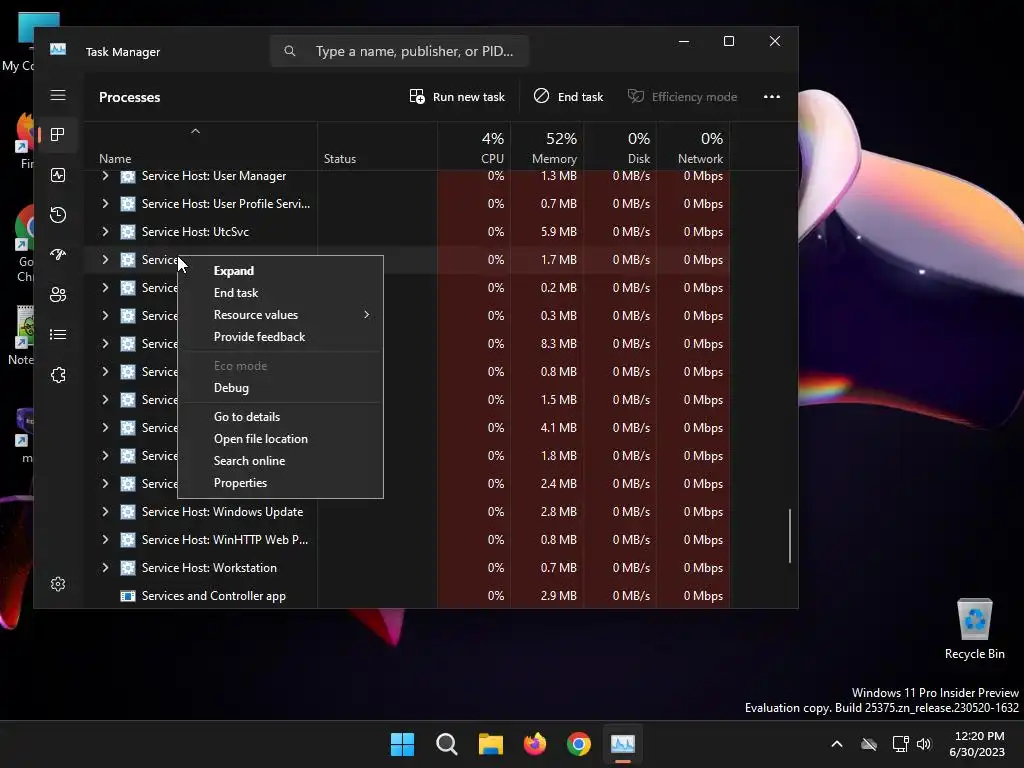
Task: Open the Task Manager navigation hamburger menu
Action: 58,95
